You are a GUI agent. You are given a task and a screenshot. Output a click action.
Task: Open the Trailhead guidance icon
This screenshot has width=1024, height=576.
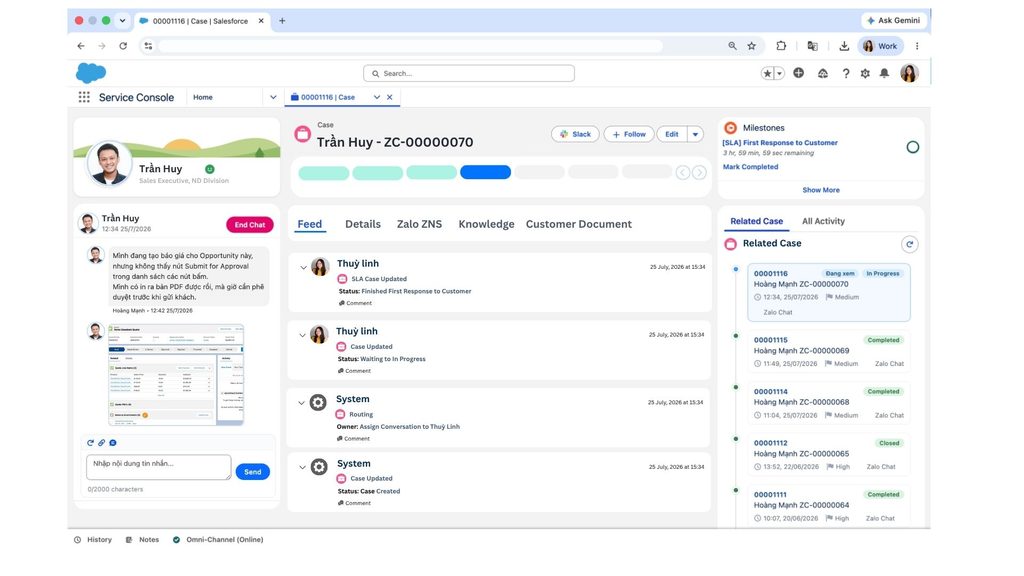pos(823,73)
